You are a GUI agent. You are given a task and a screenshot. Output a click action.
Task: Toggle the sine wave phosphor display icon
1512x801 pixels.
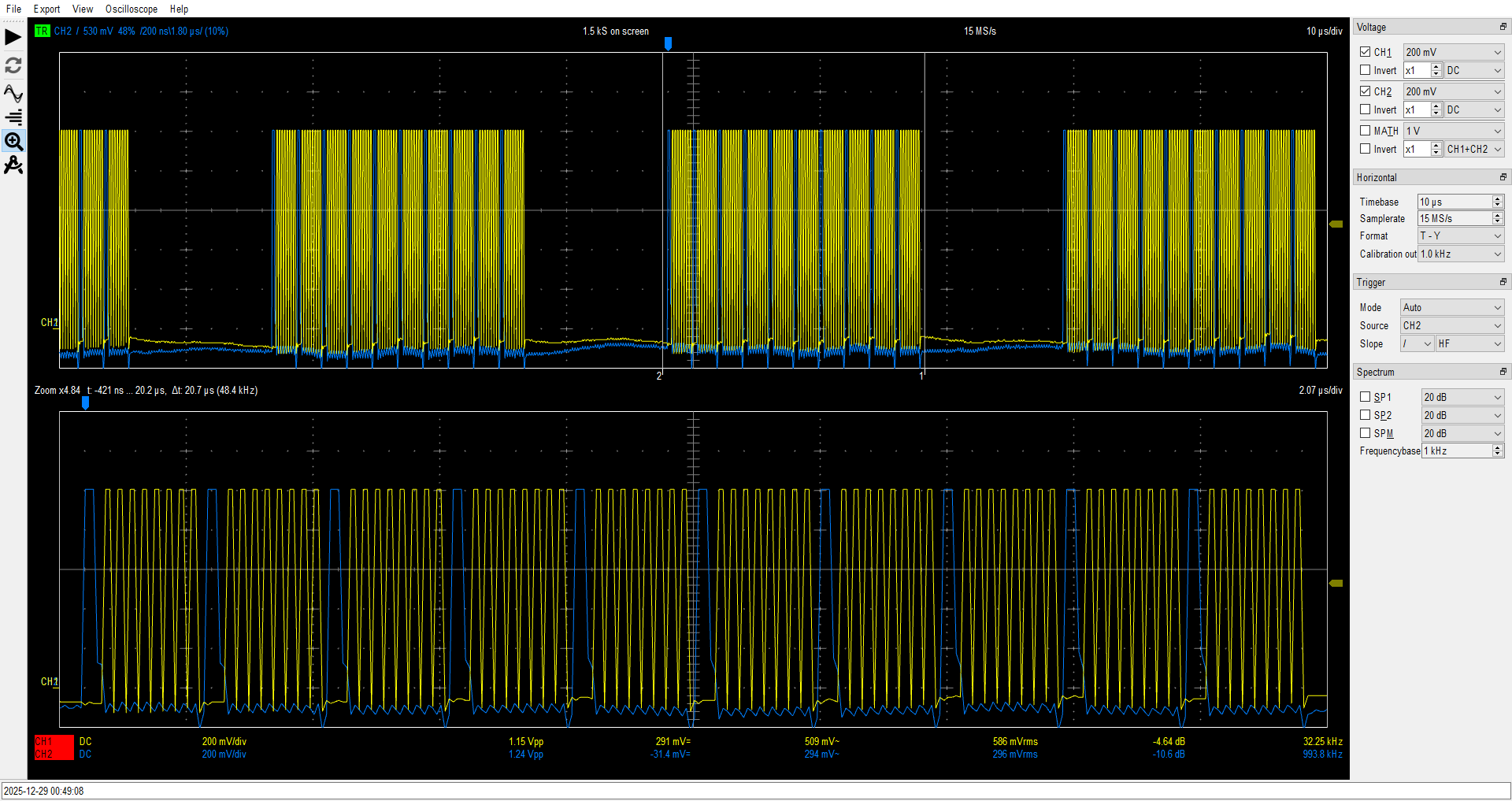pos(13,94)
